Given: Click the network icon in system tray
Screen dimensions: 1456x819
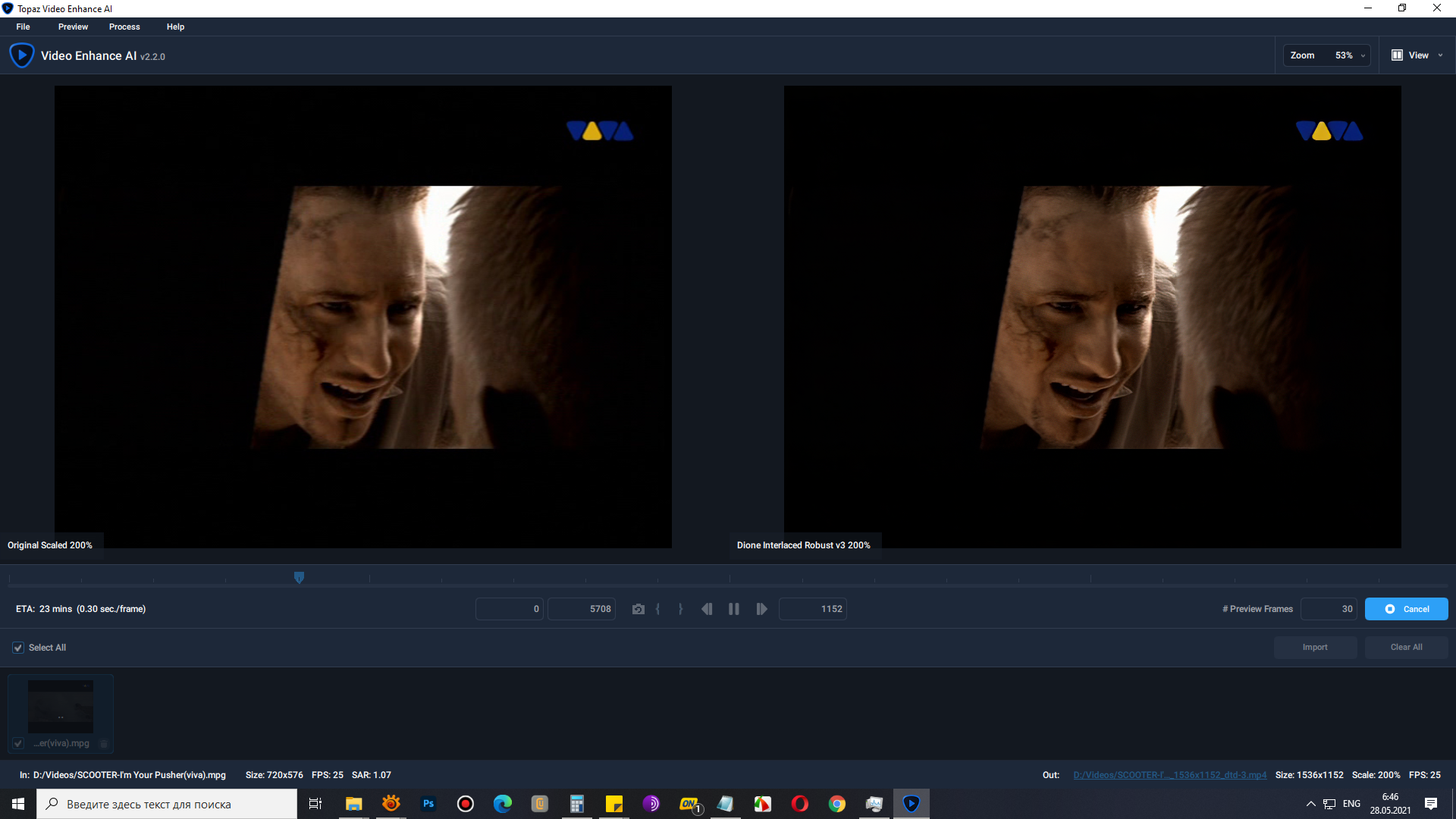Looking at the screenshot, I should coord(1329,804).
